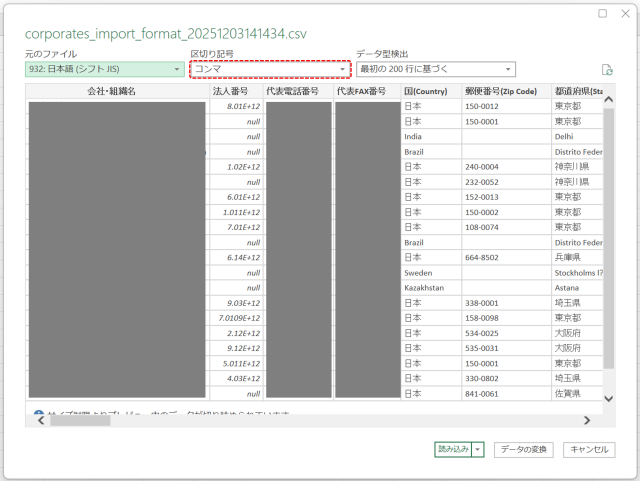Click the zip code cell 158-0098
Viewport: 640px width, 481px height.
[x=506, y=318]
